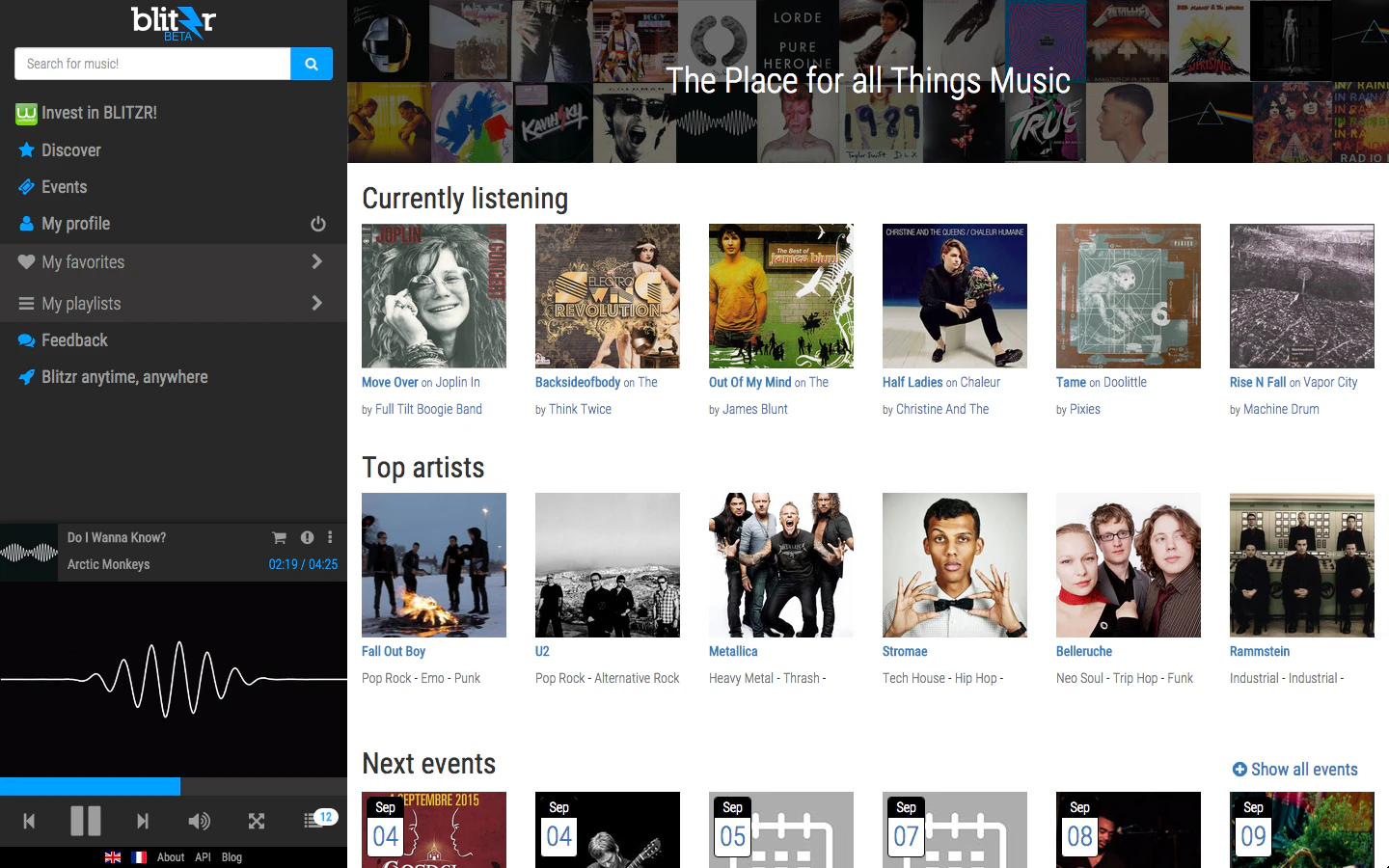
Task: Click the playback progress bar
Action: (x=174, y=786)
